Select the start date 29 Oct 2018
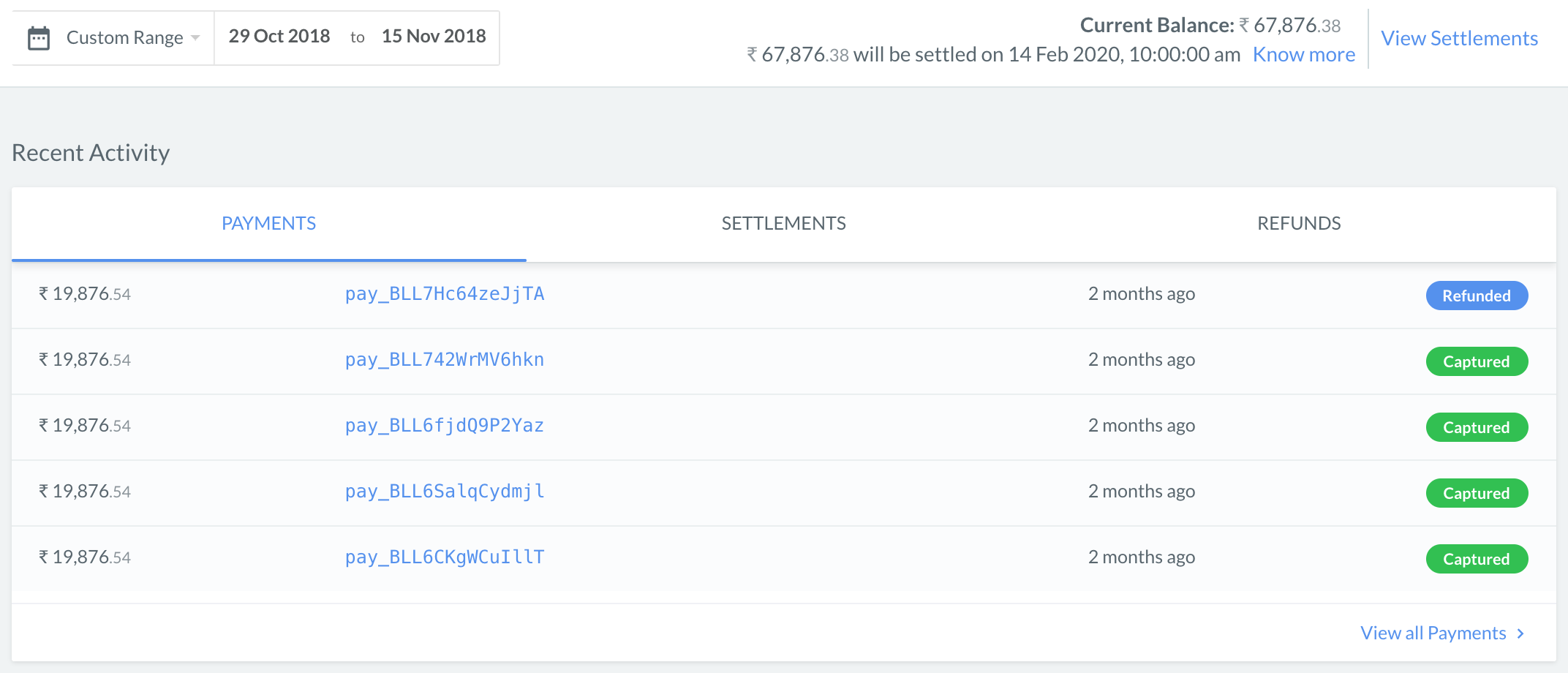The image size is (1568, 673). [279, 37]
